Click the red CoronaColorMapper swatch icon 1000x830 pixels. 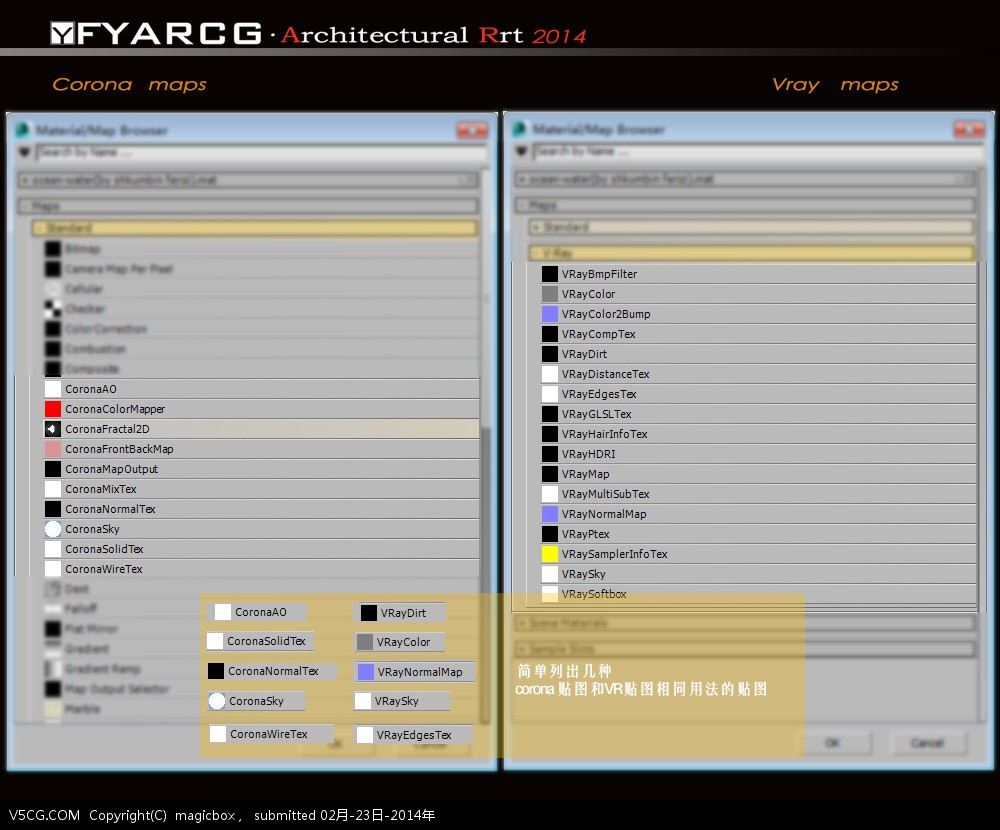tap(53, 409)
